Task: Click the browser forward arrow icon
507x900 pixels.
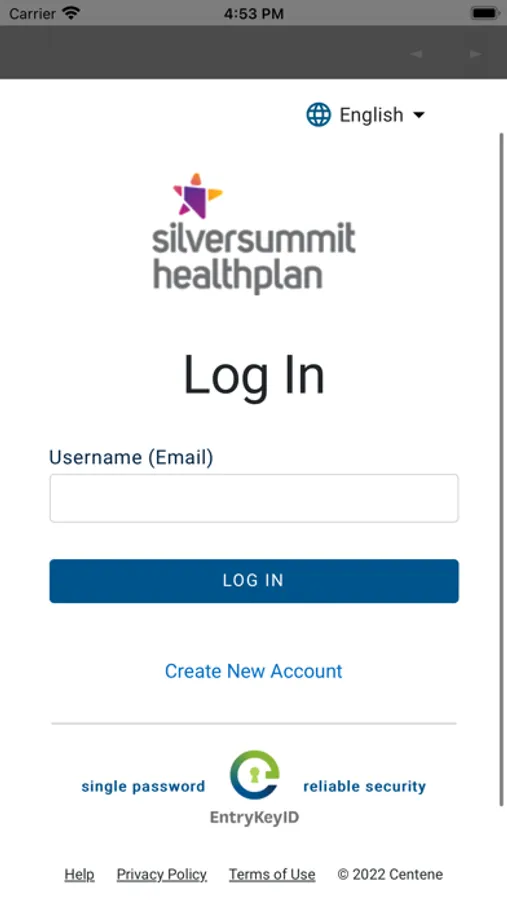Action: 475,54
